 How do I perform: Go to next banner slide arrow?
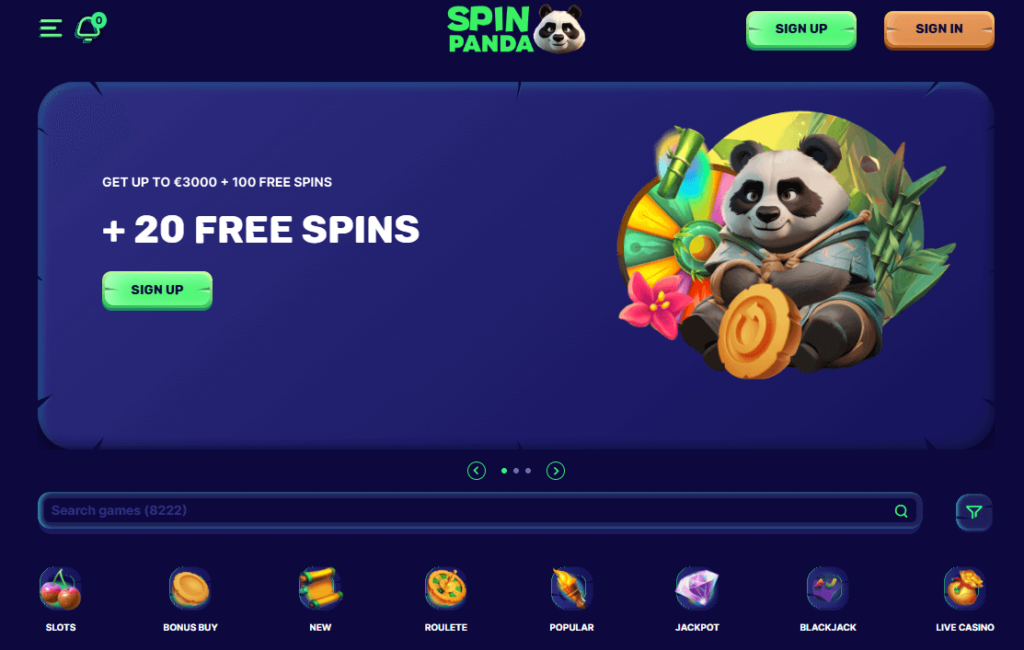coord(555,470)
